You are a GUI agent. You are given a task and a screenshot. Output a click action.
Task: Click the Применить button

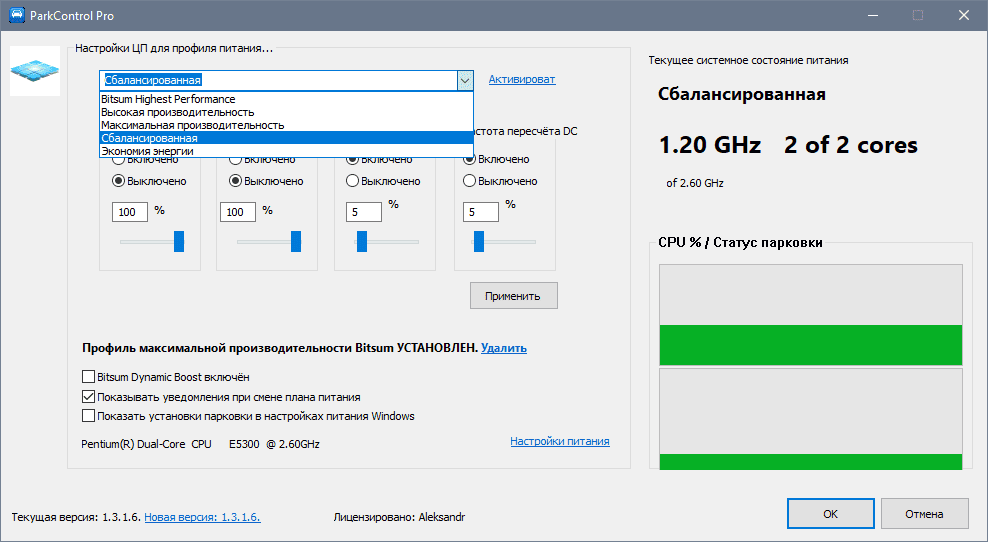pyautogui.click(x=514, y=296)
